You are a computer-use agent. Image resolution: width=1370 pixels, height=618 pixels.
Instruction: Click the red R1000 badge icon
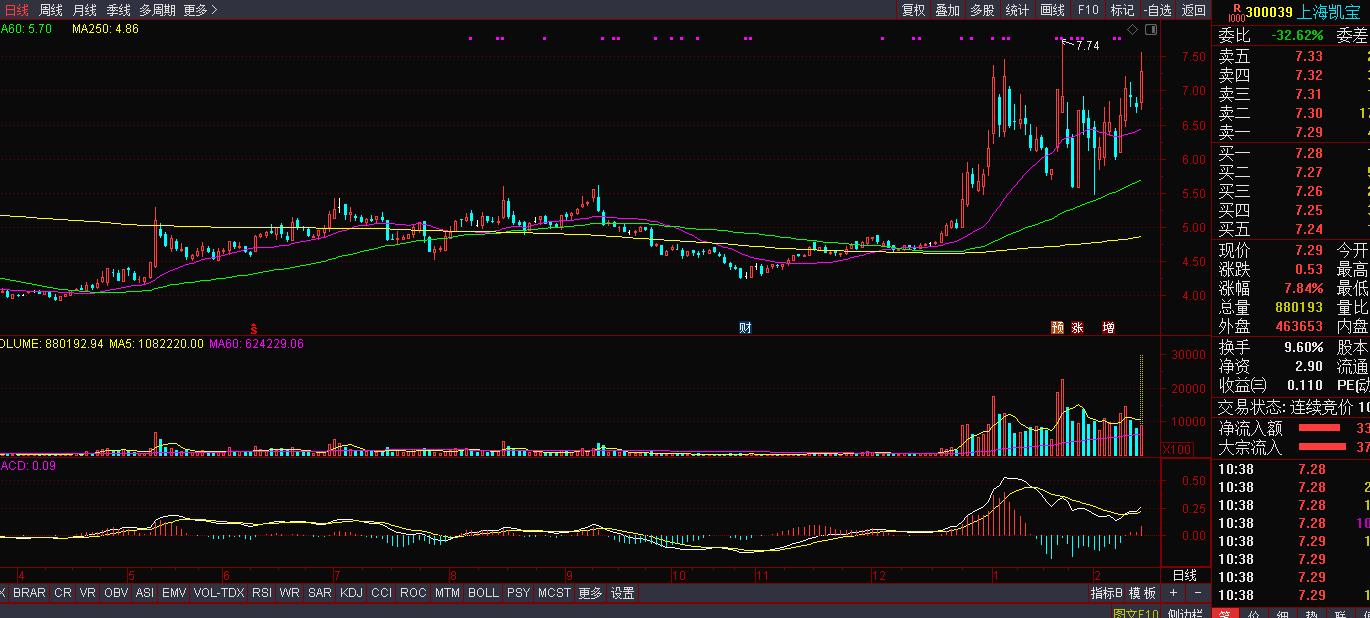[x=1236, y=11]
